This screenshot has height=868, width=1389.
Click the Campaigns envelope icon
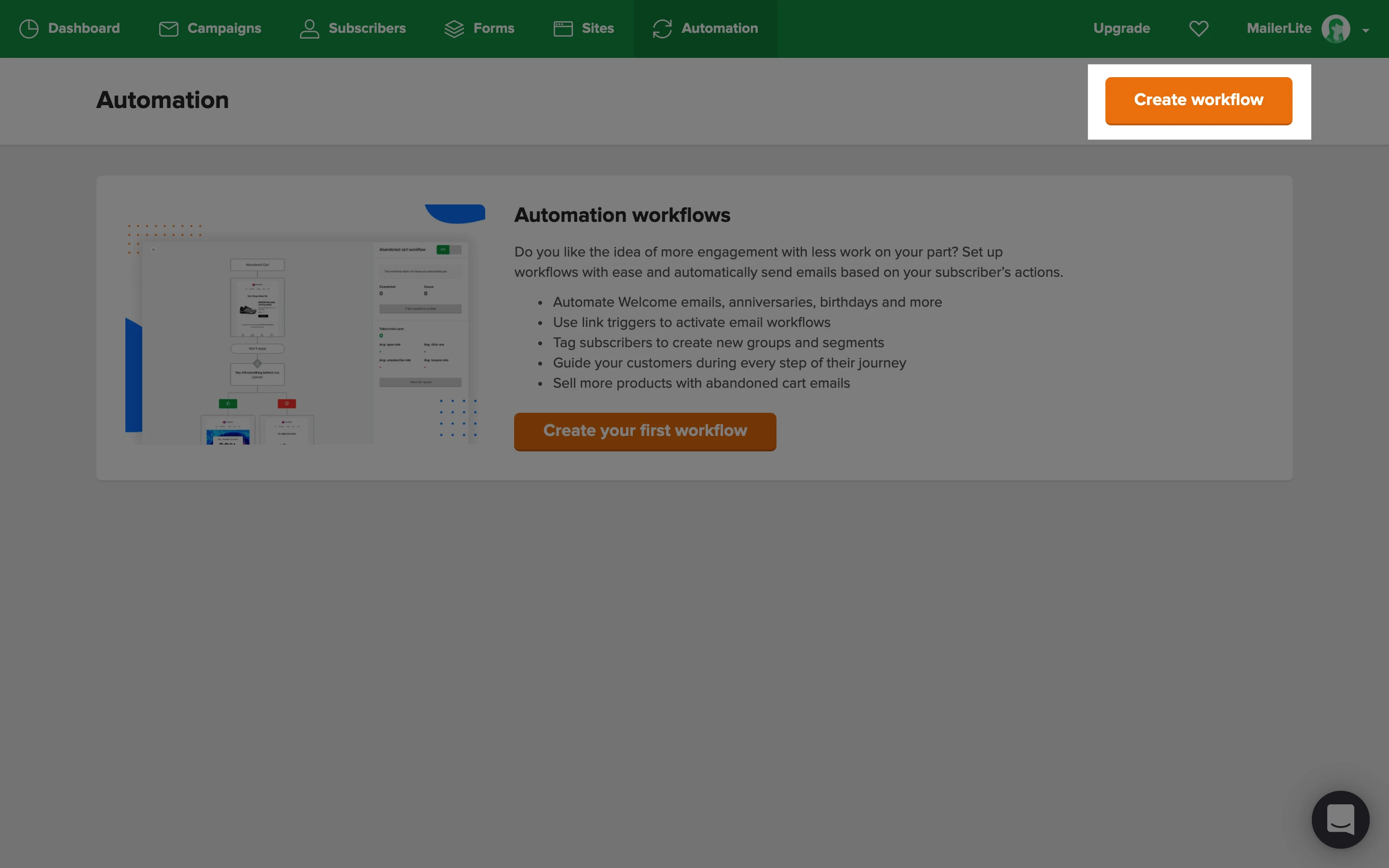coord(168,29)
